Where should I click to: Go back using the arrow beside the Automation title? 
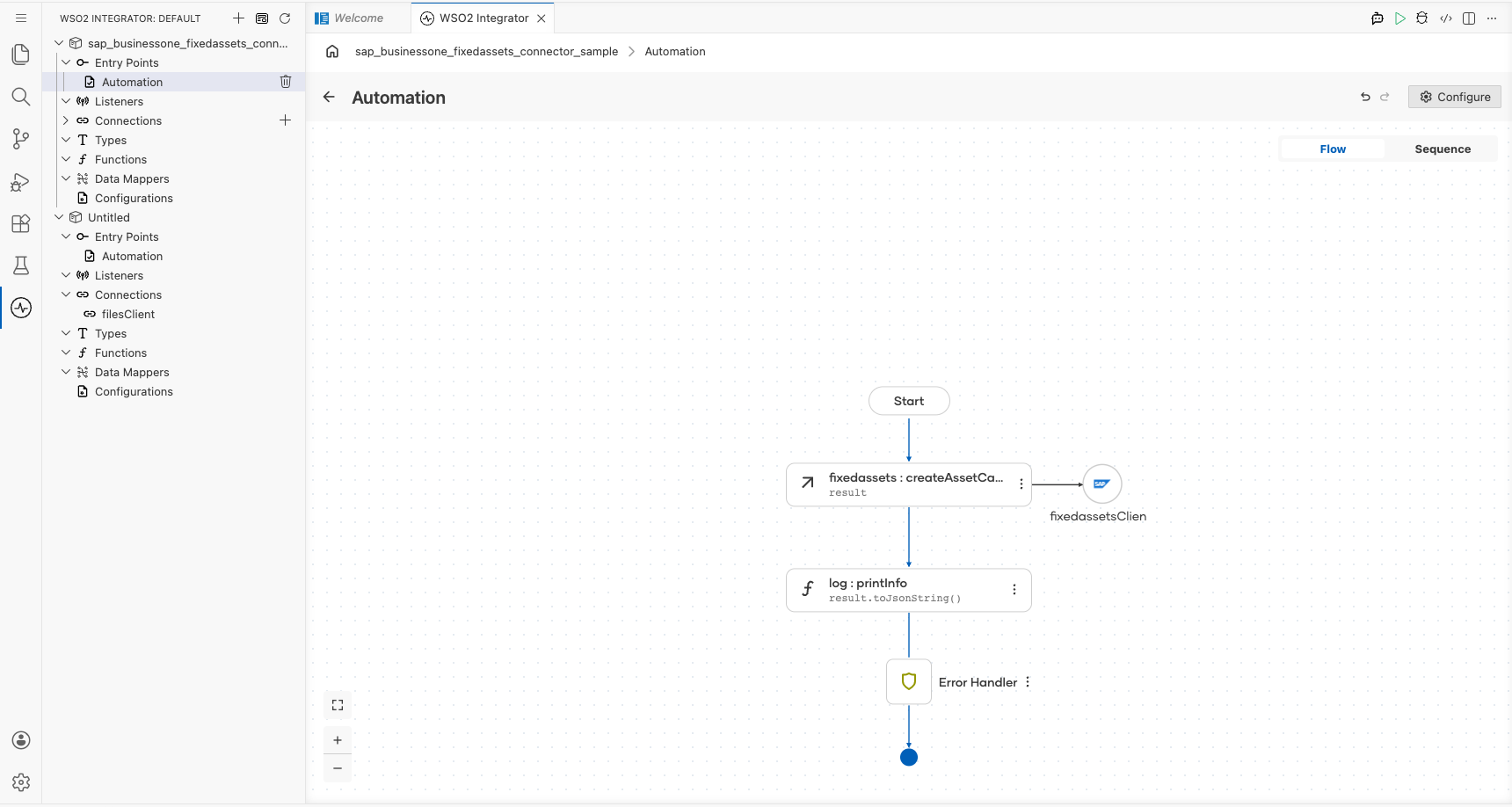pos(329,97)
